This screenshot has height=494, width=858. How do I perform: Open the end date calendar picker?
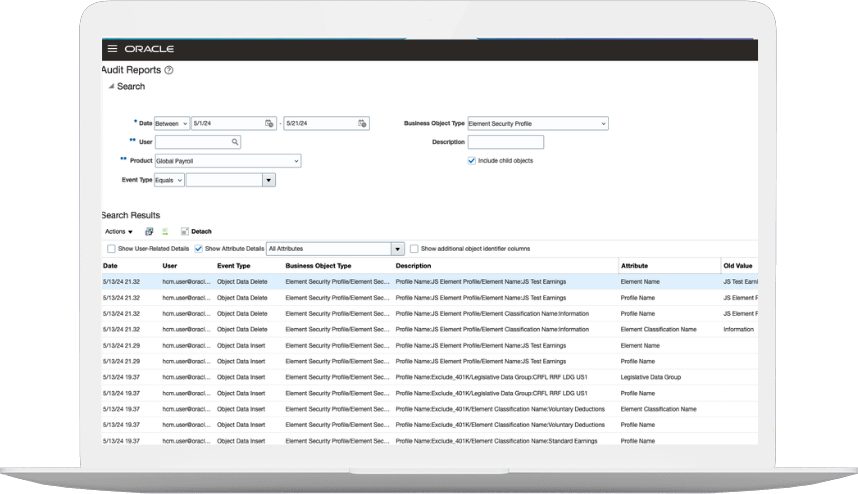coord(362,124)
